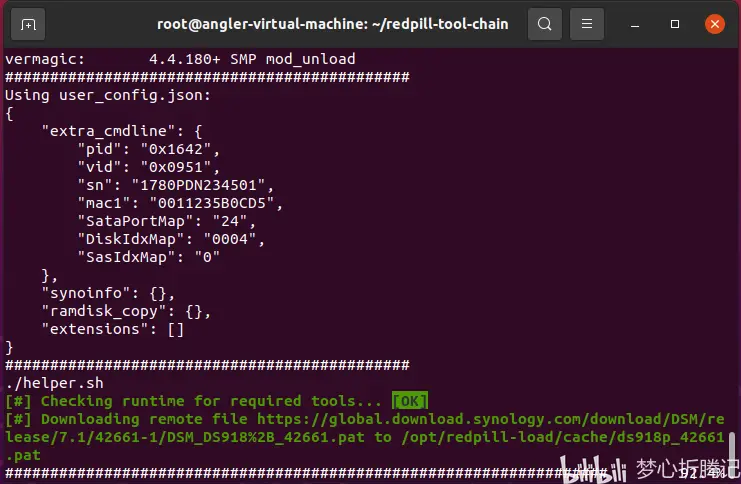Open the terminal hamburger menu

click(x=587, y=23)
